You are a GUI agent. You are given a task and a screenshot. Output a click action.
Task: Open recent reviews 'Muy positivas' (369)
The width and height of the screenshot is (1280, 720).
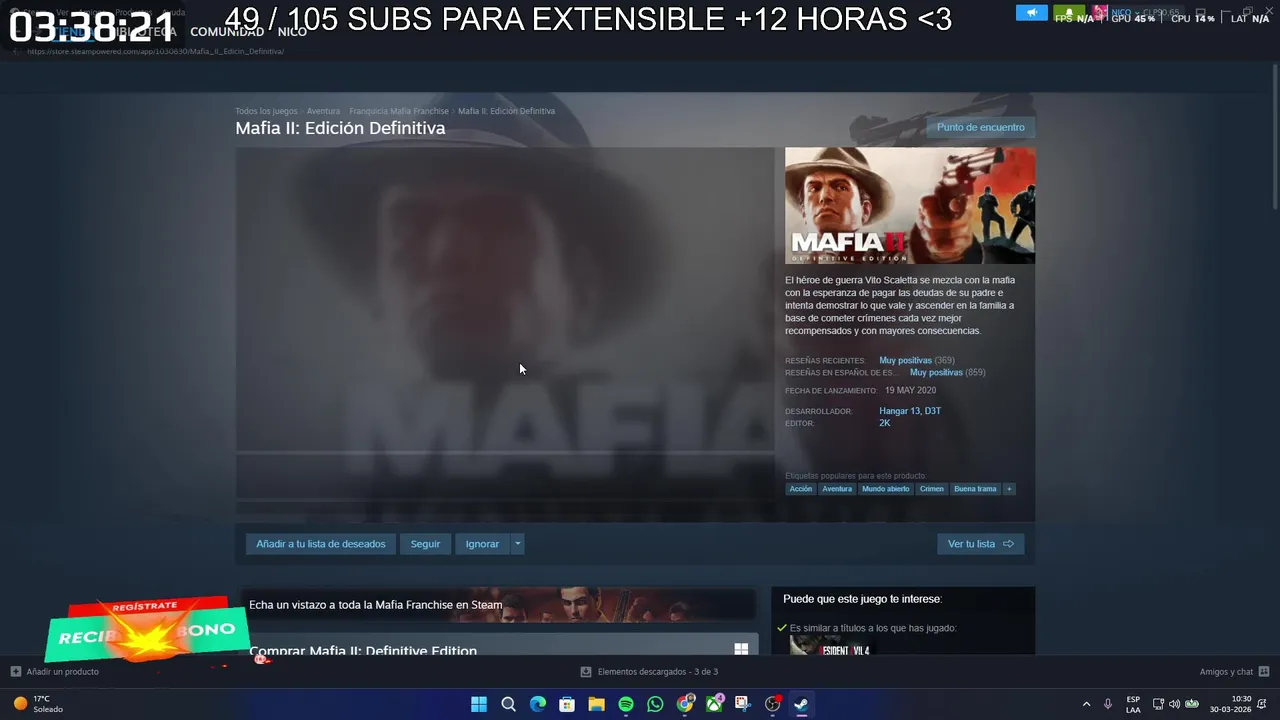tap(905, 360)
